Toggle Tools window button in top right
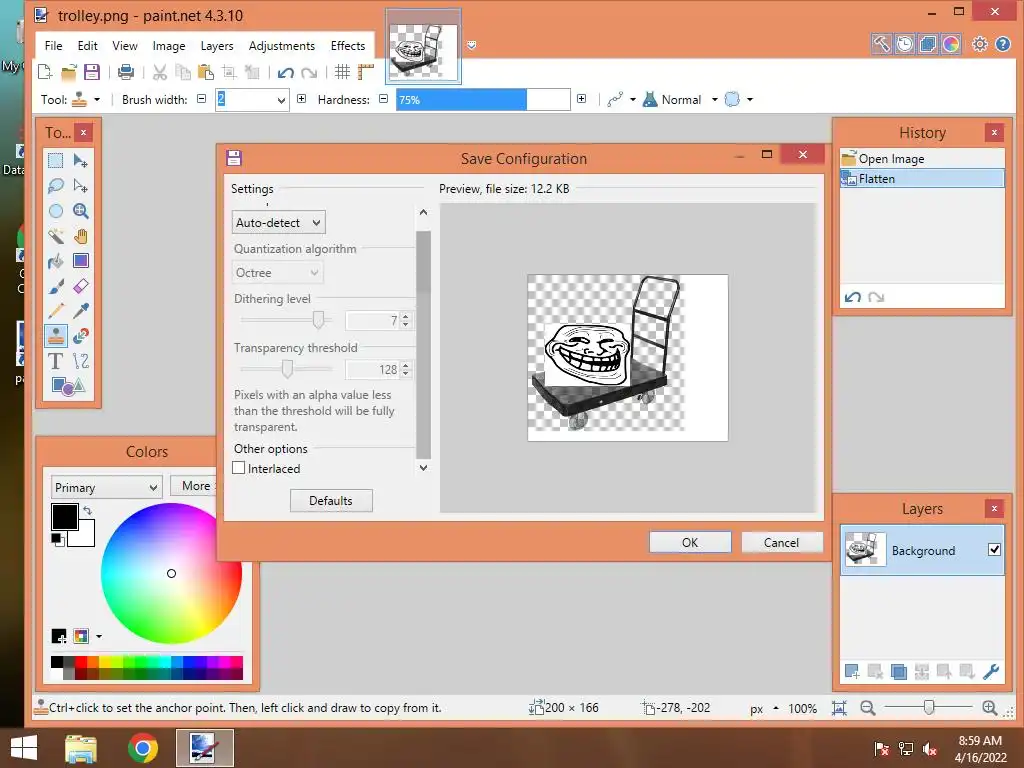 (881, 44)
